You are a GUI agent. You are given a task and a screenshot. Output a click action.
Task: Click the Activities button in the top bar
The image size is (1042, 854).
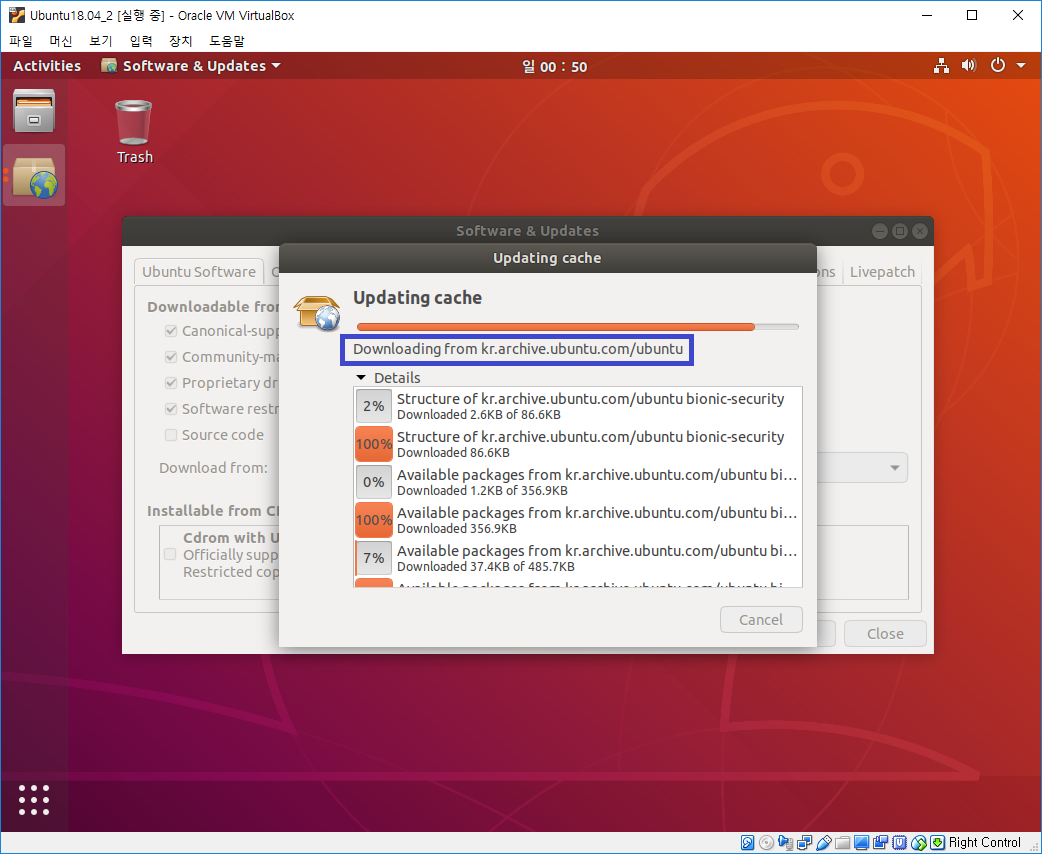(47, 66)
